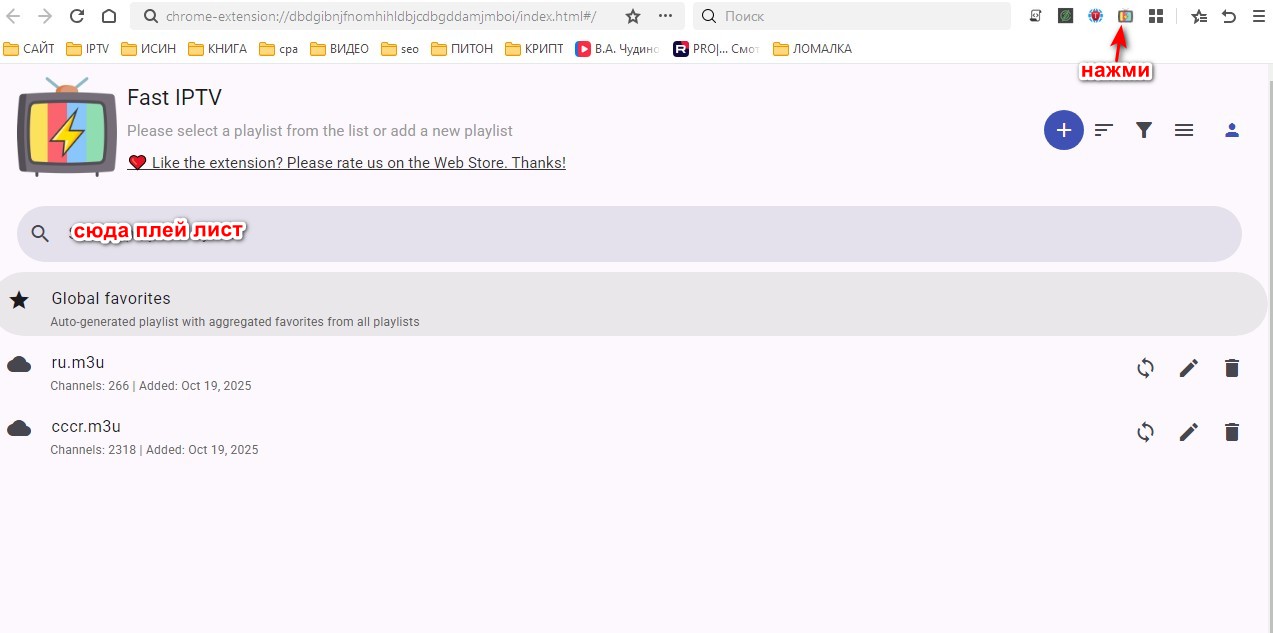Edit the ru.m3u playlist
1273x633 pixels.
tap(1188, 368)
